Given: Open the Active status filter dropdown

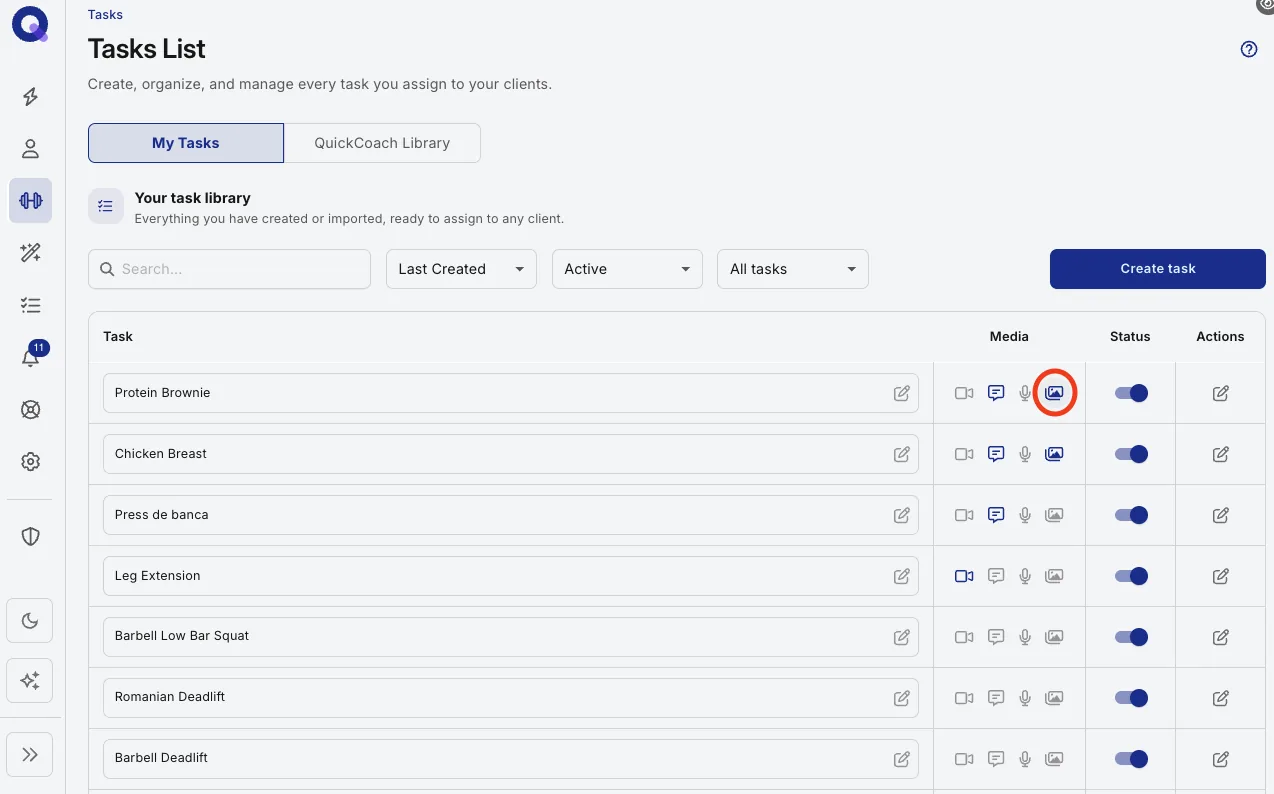Looking at the screenshot, I should tap(627, 269).
